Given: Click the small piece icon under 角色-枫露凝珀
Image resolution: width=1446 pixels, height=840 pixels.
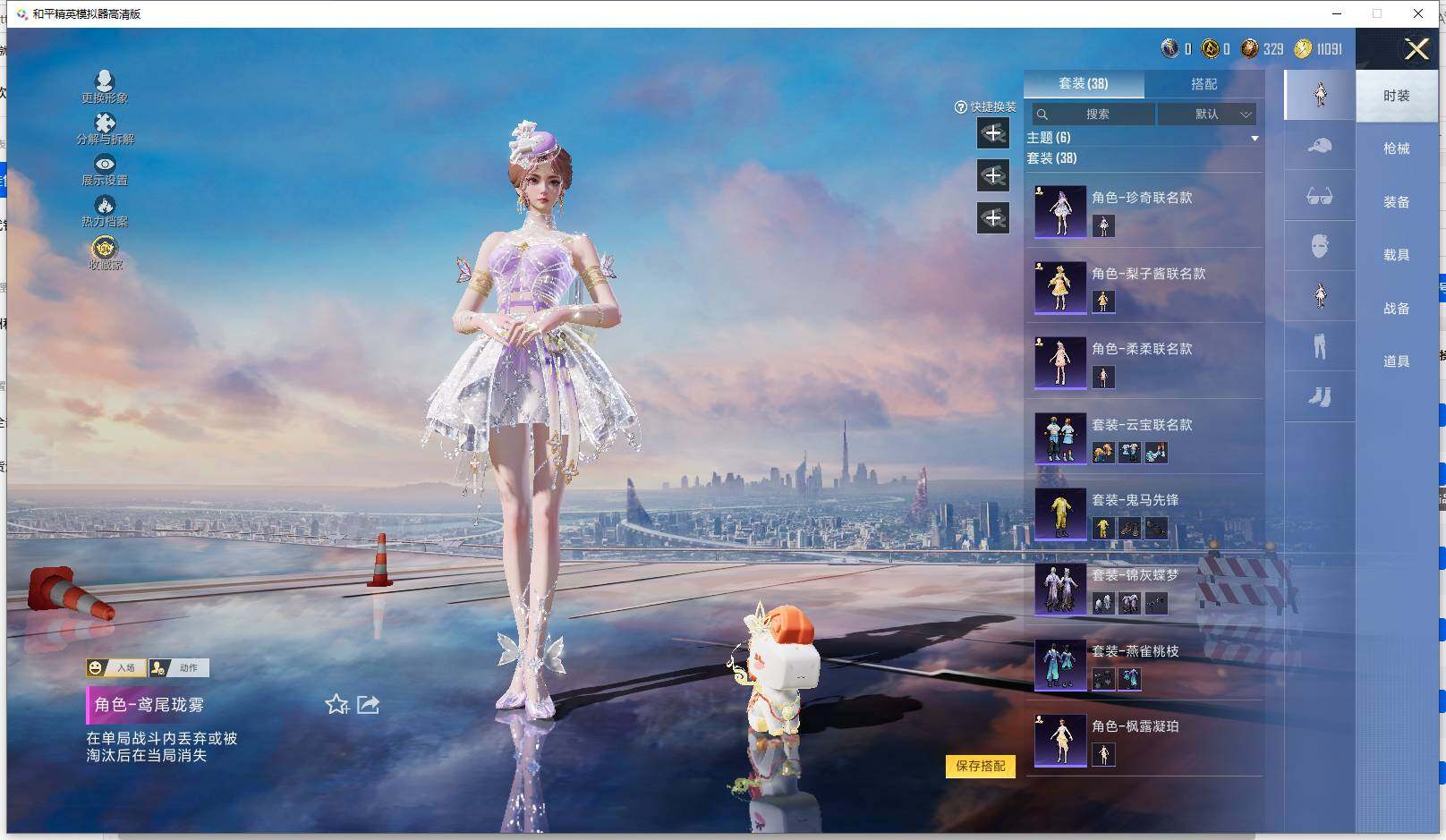Looking at the screenshot, I should click(1103, 755).
